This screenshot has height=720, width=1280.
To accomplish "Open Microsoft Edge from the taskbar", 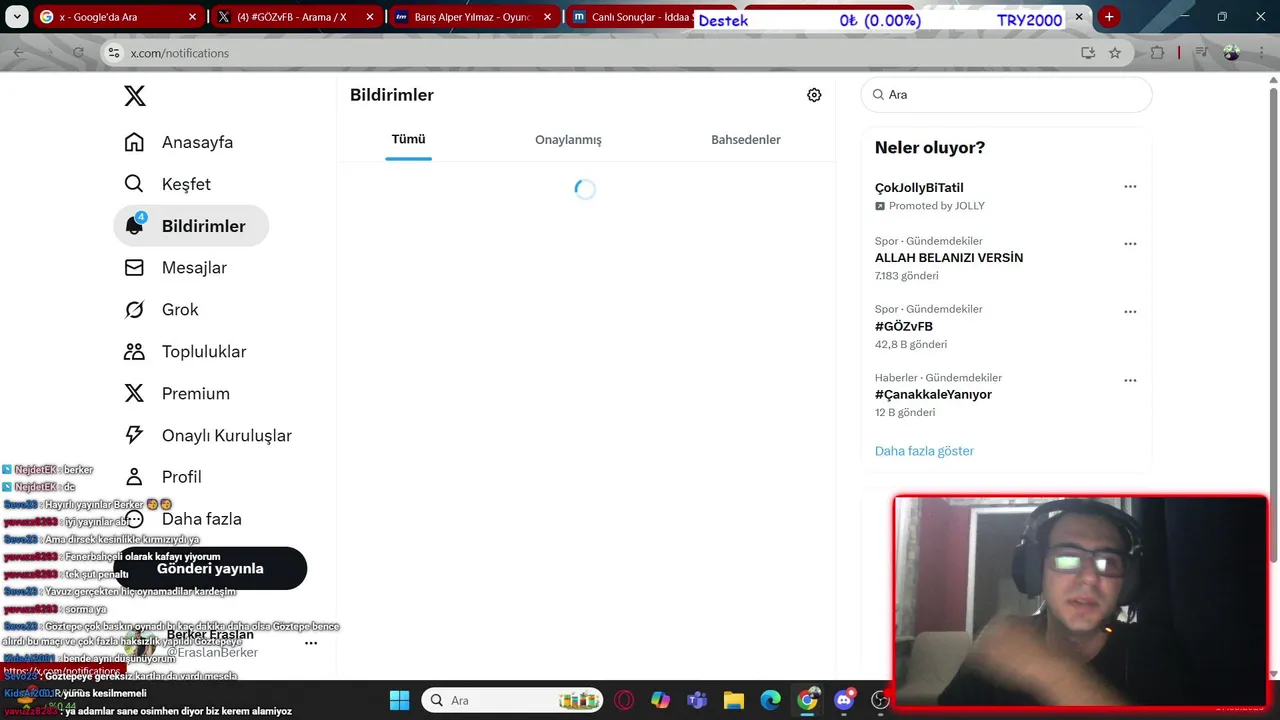I will point(770,700).
